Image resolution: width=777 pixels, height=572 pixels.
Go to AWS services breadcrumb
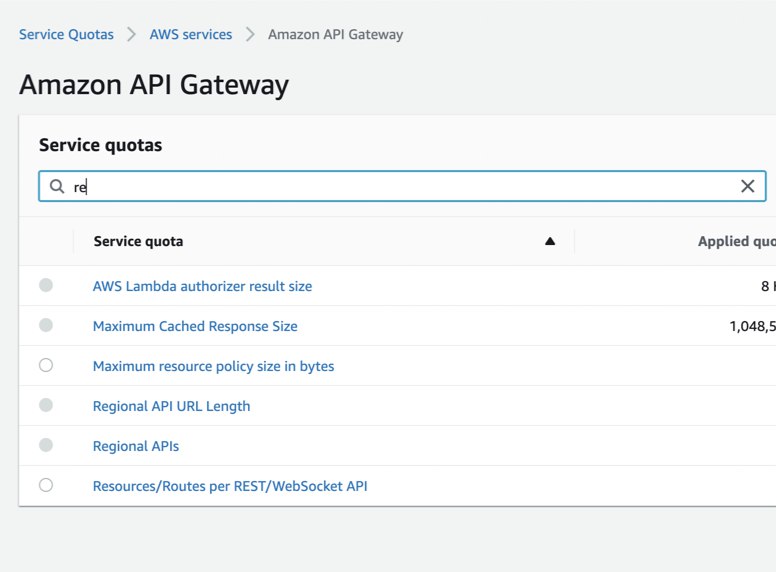(191, 34)
